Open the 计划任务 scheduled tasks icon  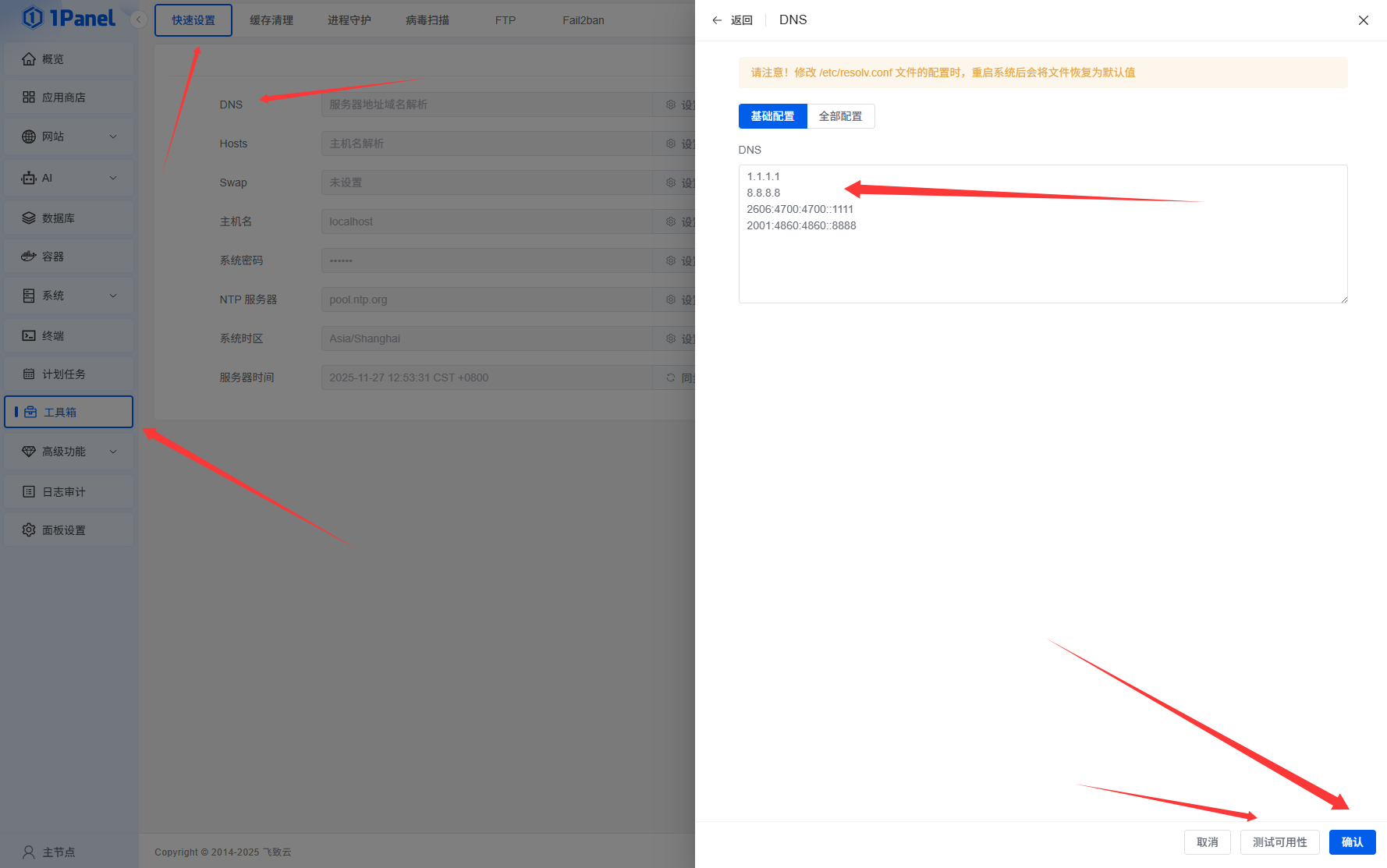pyautogui.click(x=29, y=374)
